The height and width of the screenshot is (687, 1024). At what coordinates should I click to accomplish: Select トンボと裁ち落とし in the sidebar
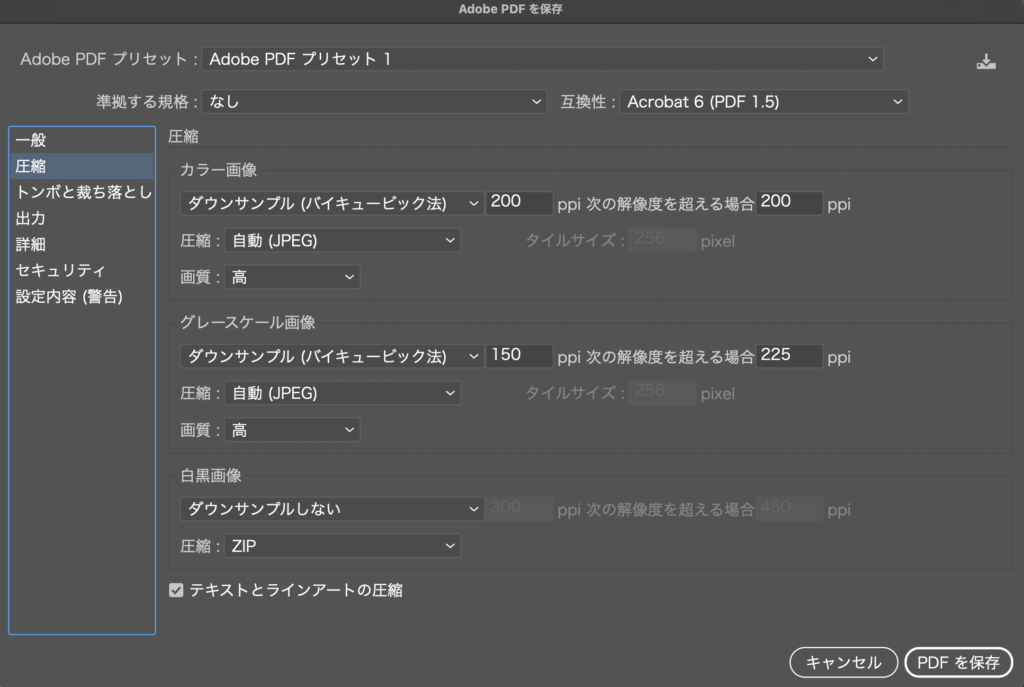(x=83, y=193)
